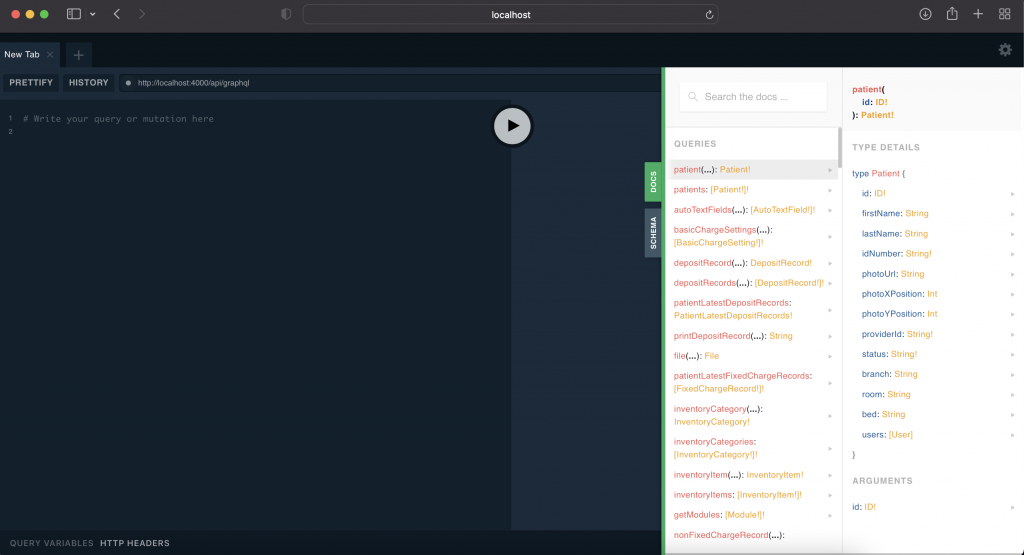Click the queries list scrollbar

tap(839, 148)
